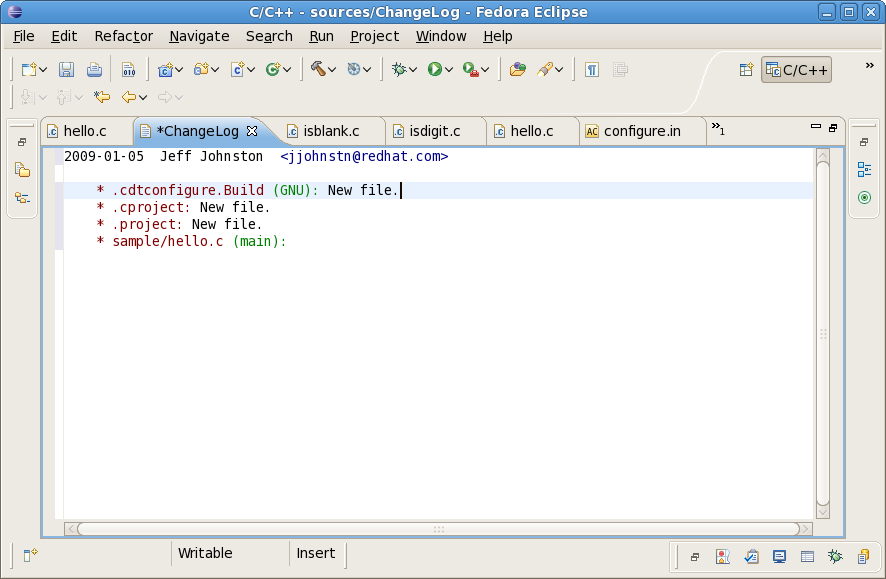The width and height of the screenshot is (886, 579).
Task: Click the horizontal scrollbar of the editor
Action: (x=438, y=529)
